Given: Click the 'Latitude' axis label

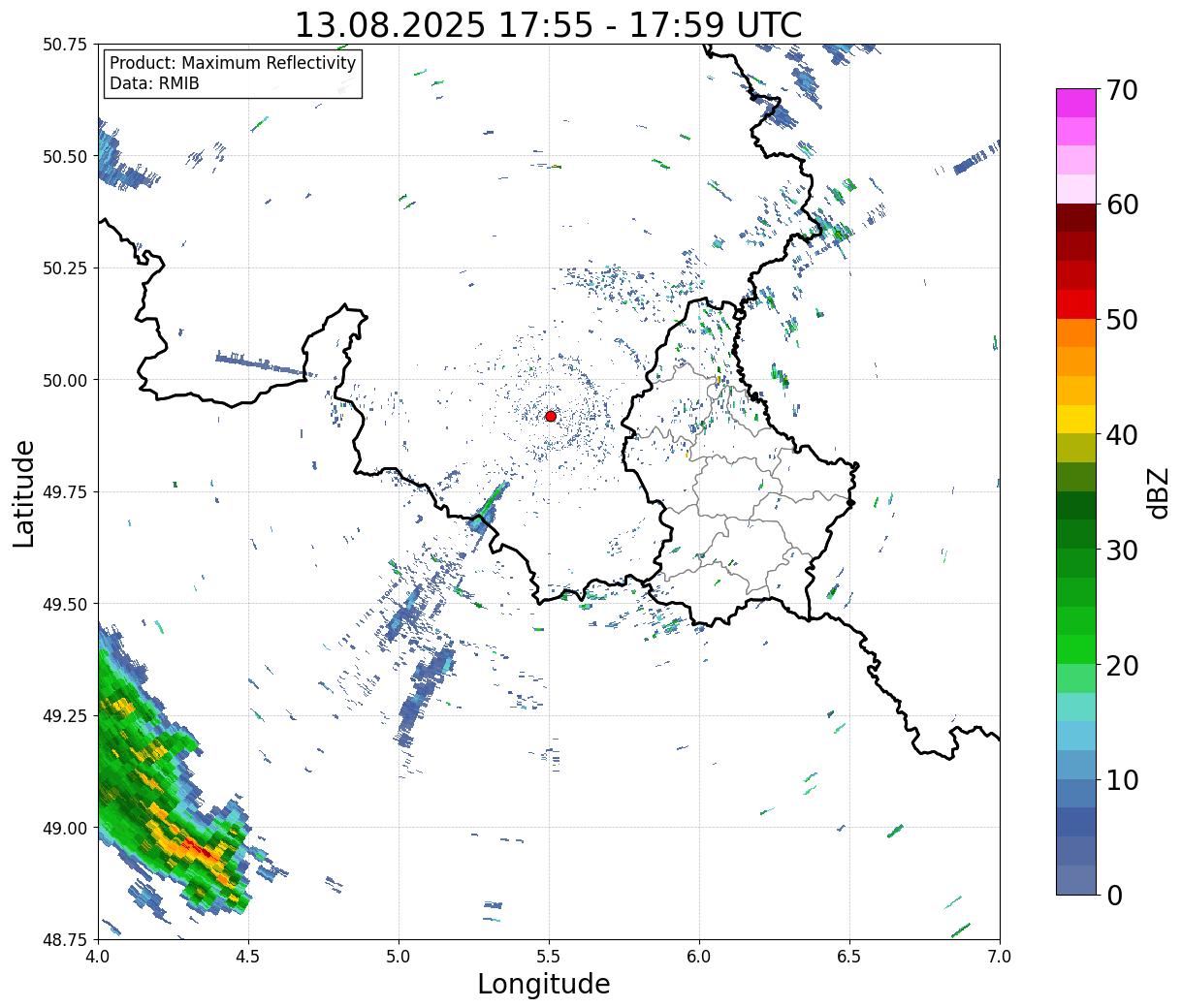Looking at the screenshot, I should coord(24,493).
